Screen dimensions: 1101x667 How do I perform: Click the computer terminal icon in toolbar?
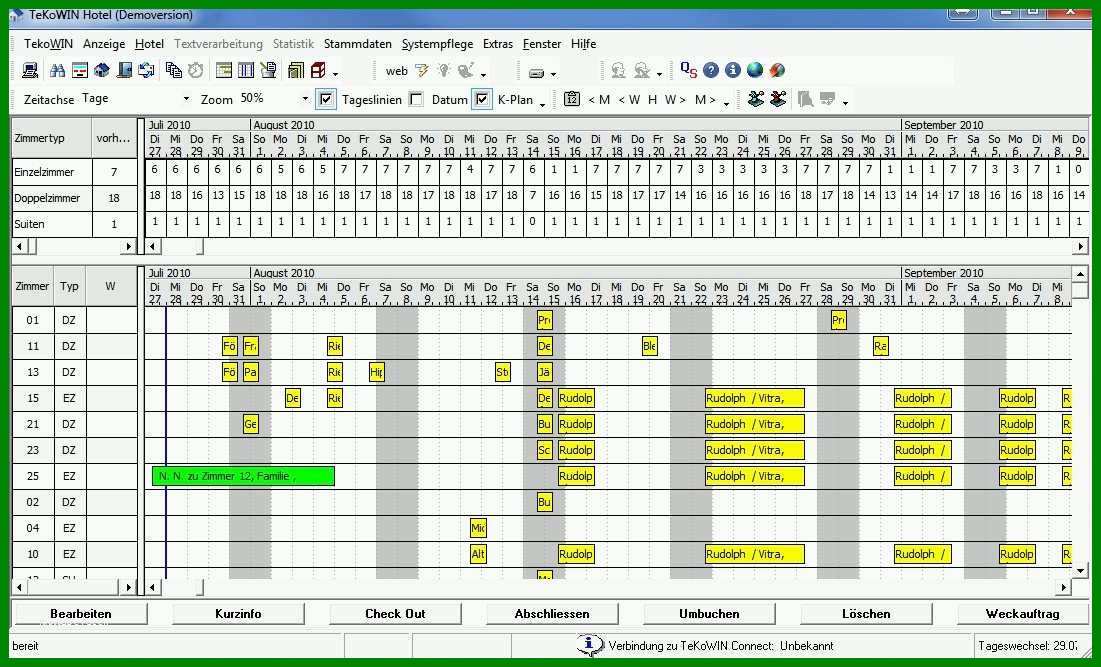pos(30,70)
